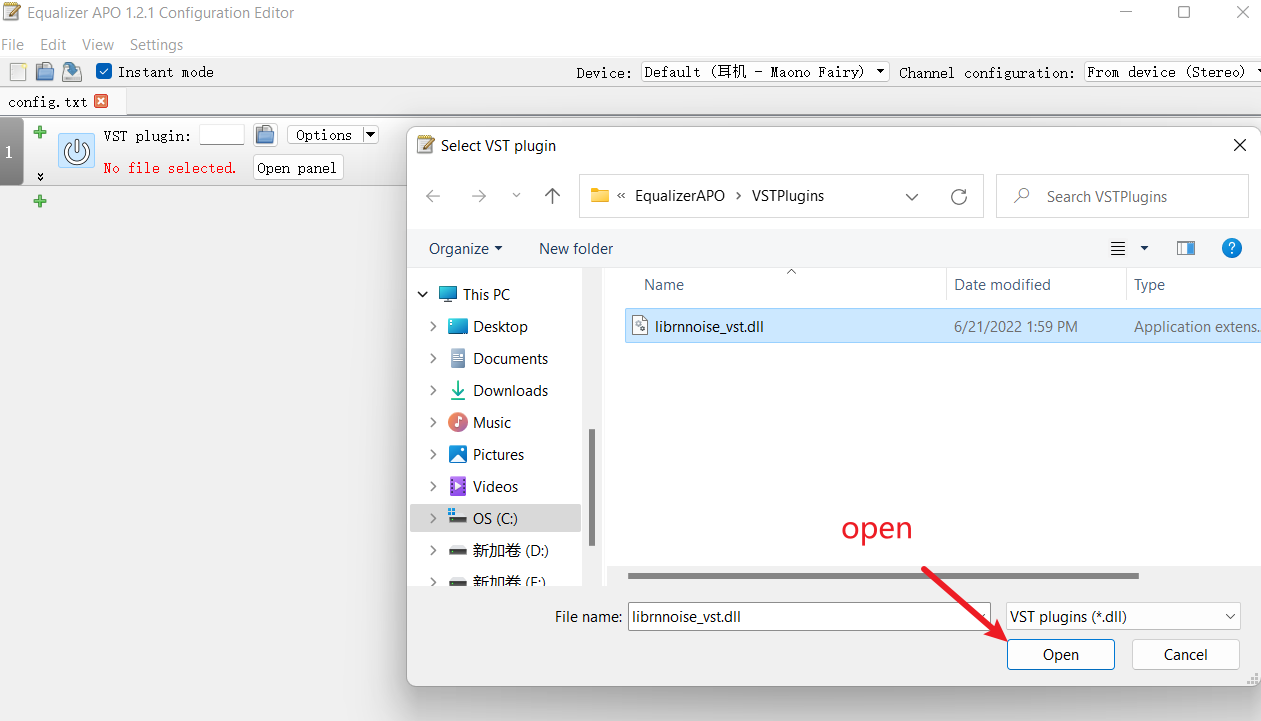Open the Device dropdown

tap(764, 72)
